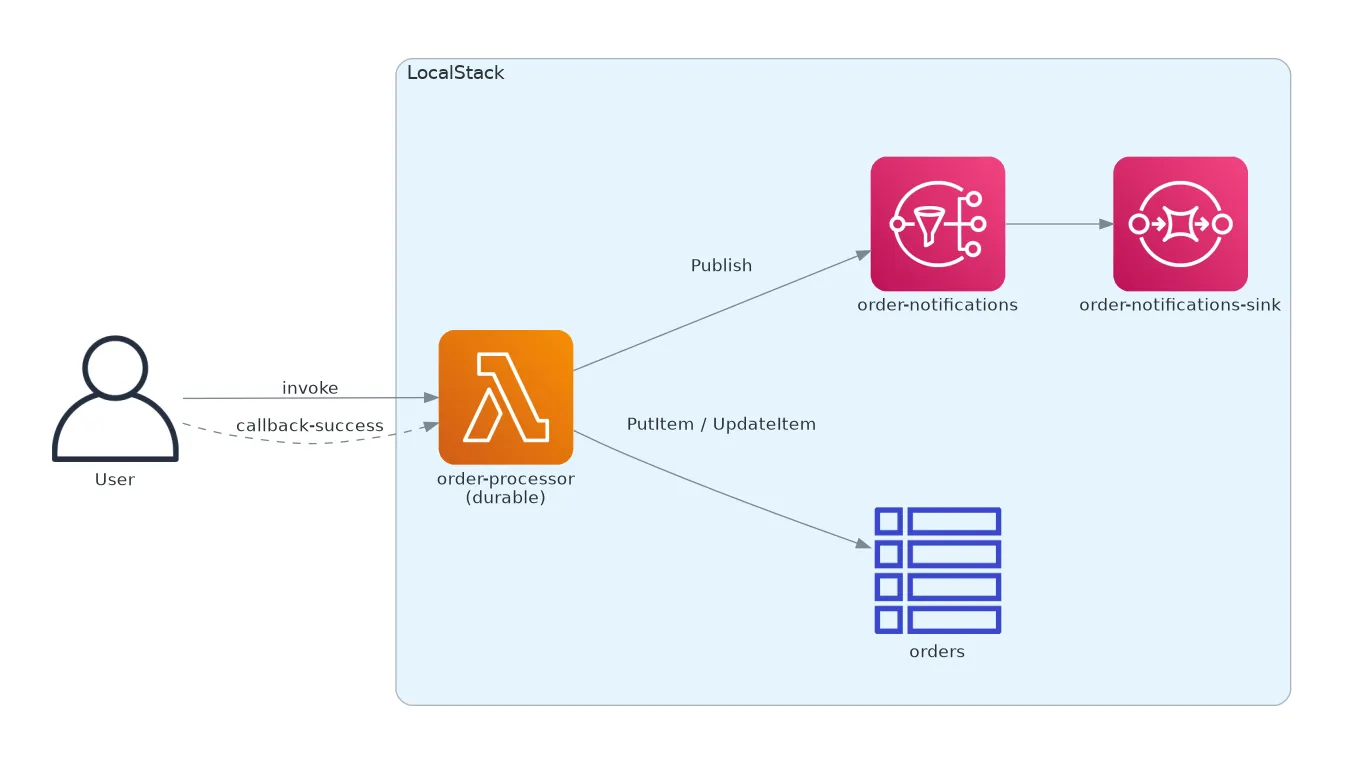Click the 'Publish' edge label
This screenshot has width=1349, height=764.
coord(721,266)
